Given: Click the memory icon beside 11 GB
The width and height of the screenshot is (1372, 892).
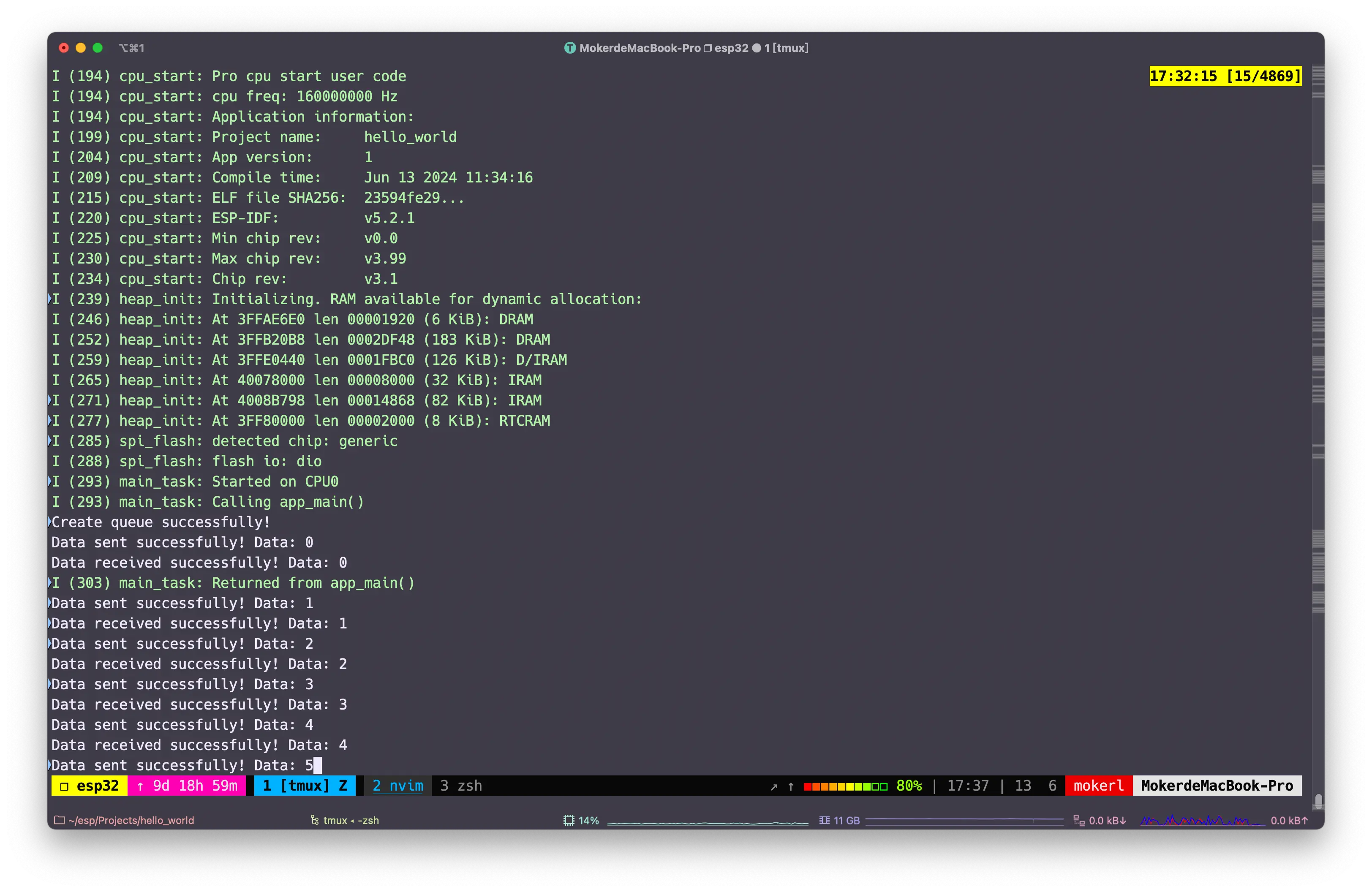Looking at the screenshot, I should [825, 820].
